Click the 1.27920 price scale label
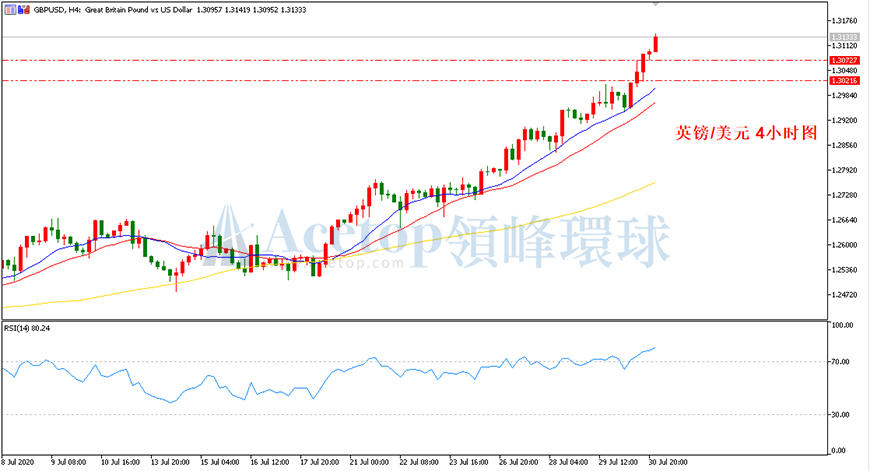870x471 pixels. pos(844,170)
